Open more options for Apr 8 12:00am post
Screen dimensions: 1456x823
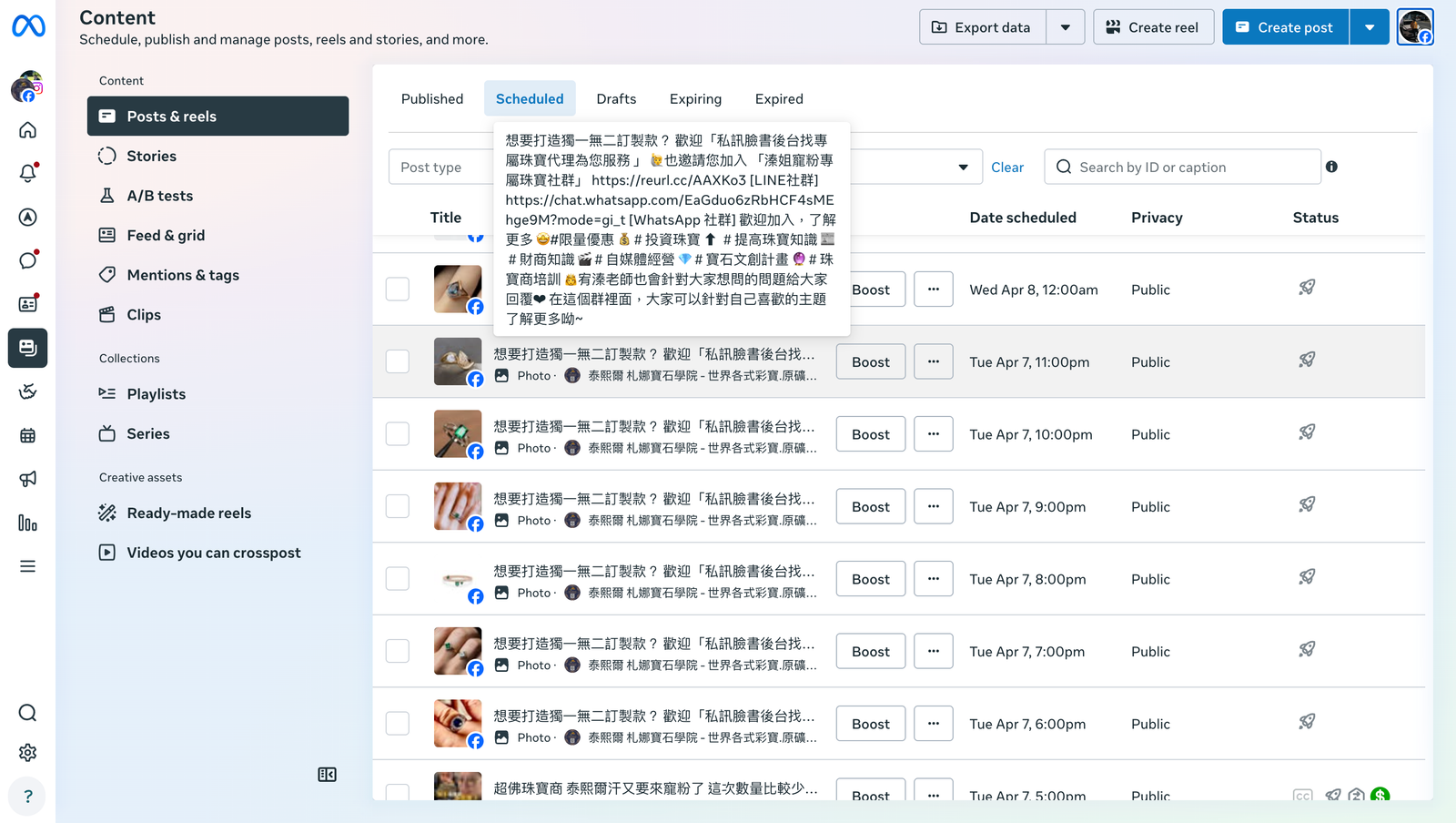[x=934, y=290]
